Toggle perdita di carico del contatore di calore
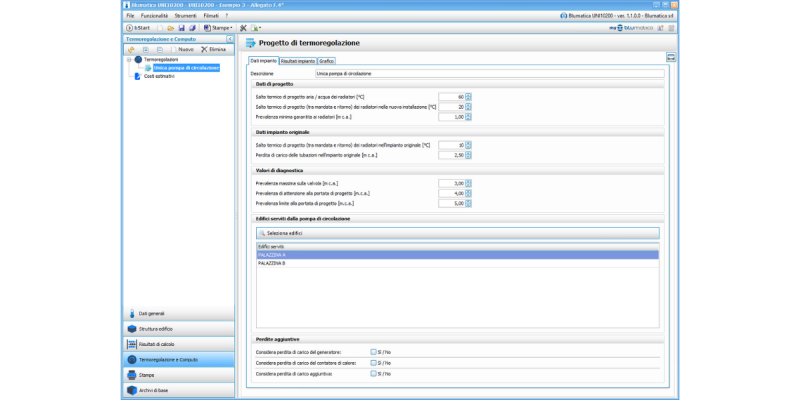This screenshot has width=800, height=400. (373, 363)
